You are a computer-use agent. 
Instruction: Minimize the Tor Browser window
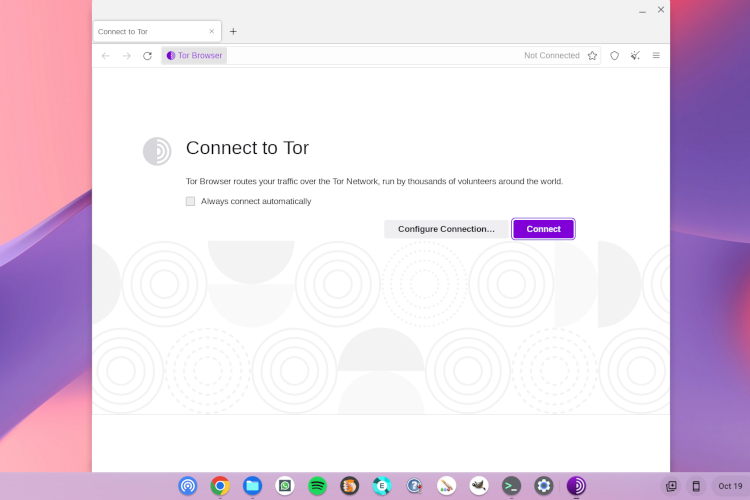tap(642, 10)
